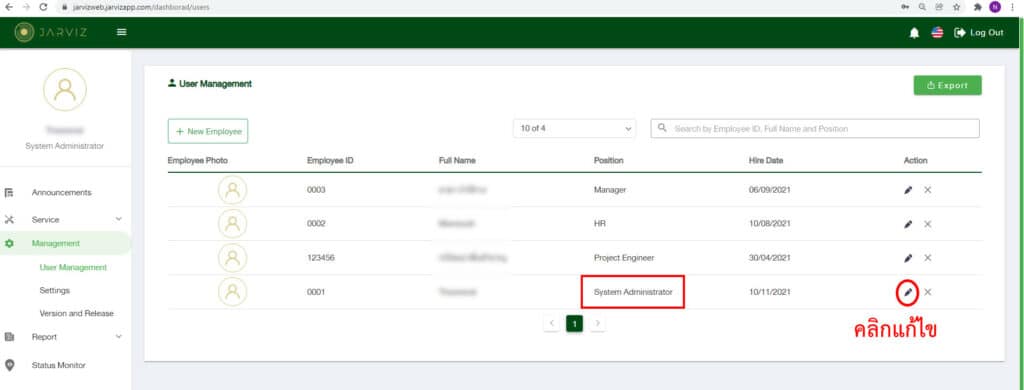The width and height of the screenshot is (1024, 390).
Task: Click the JARVIZ logo
Action: pyautogui.click(x=50, y=32)
